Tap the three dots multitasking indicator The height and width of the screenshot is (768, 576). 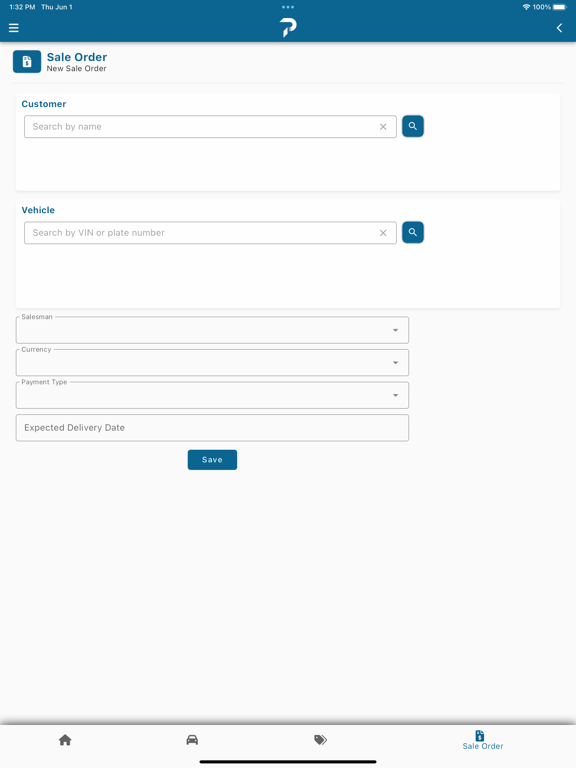[x=288, y=7]
